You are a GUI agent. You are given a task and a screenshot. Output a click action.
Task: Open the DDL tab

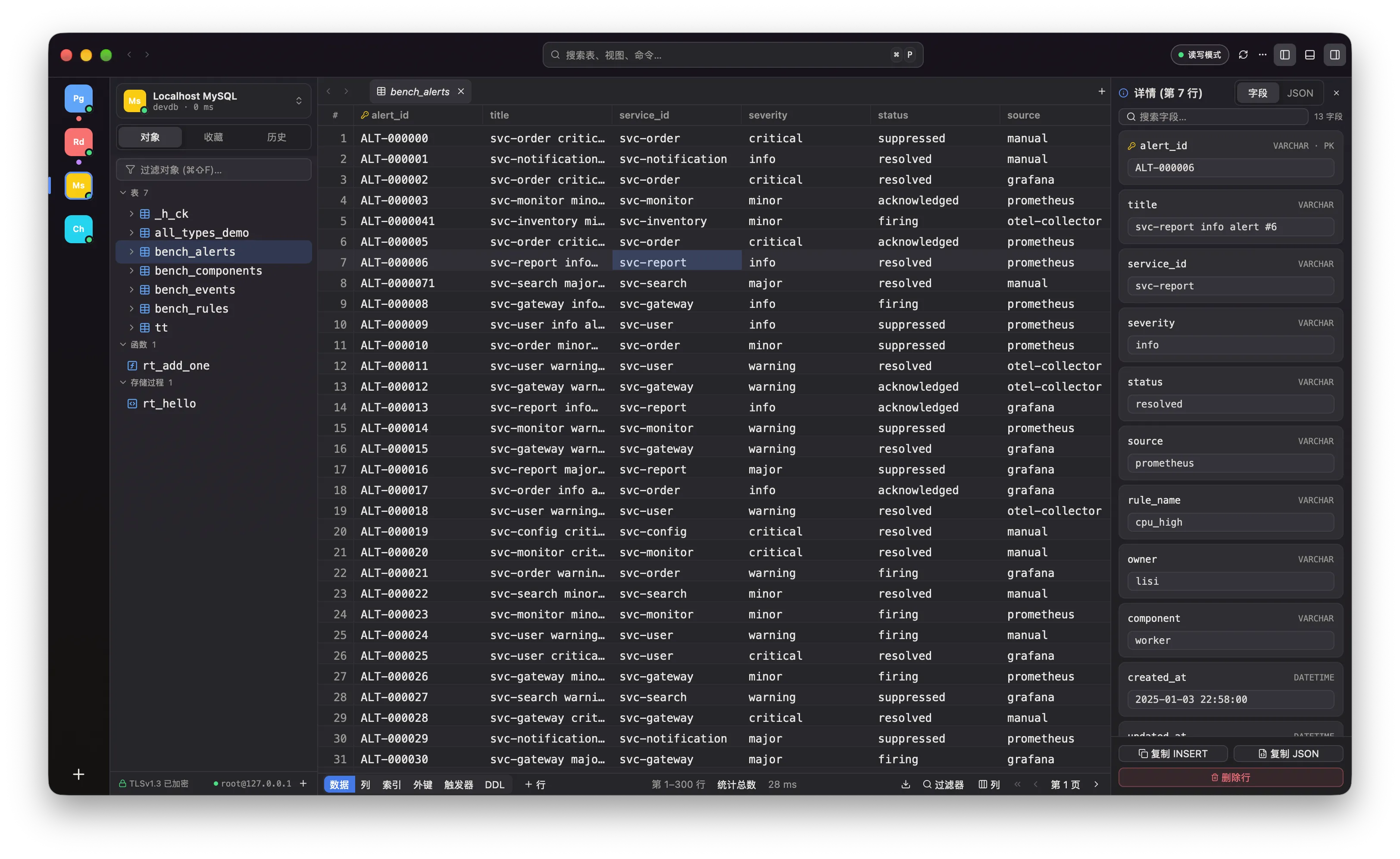pyautogui.click(x=494, y=784)
